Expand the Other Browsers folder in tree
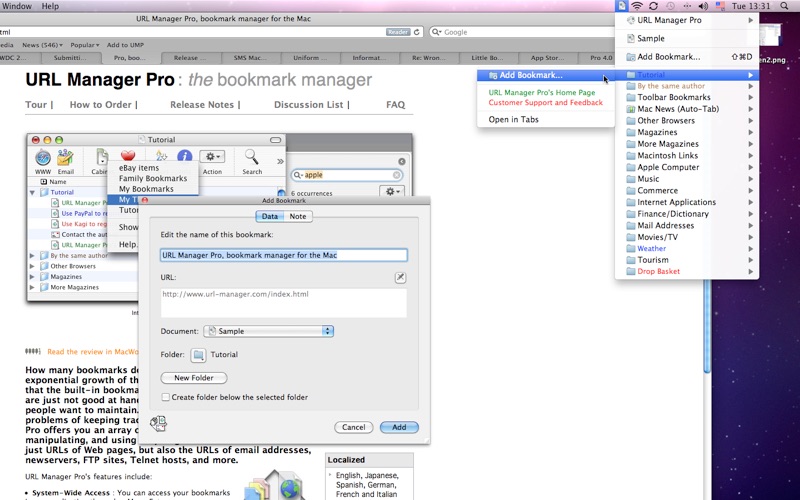 (32, 266)
